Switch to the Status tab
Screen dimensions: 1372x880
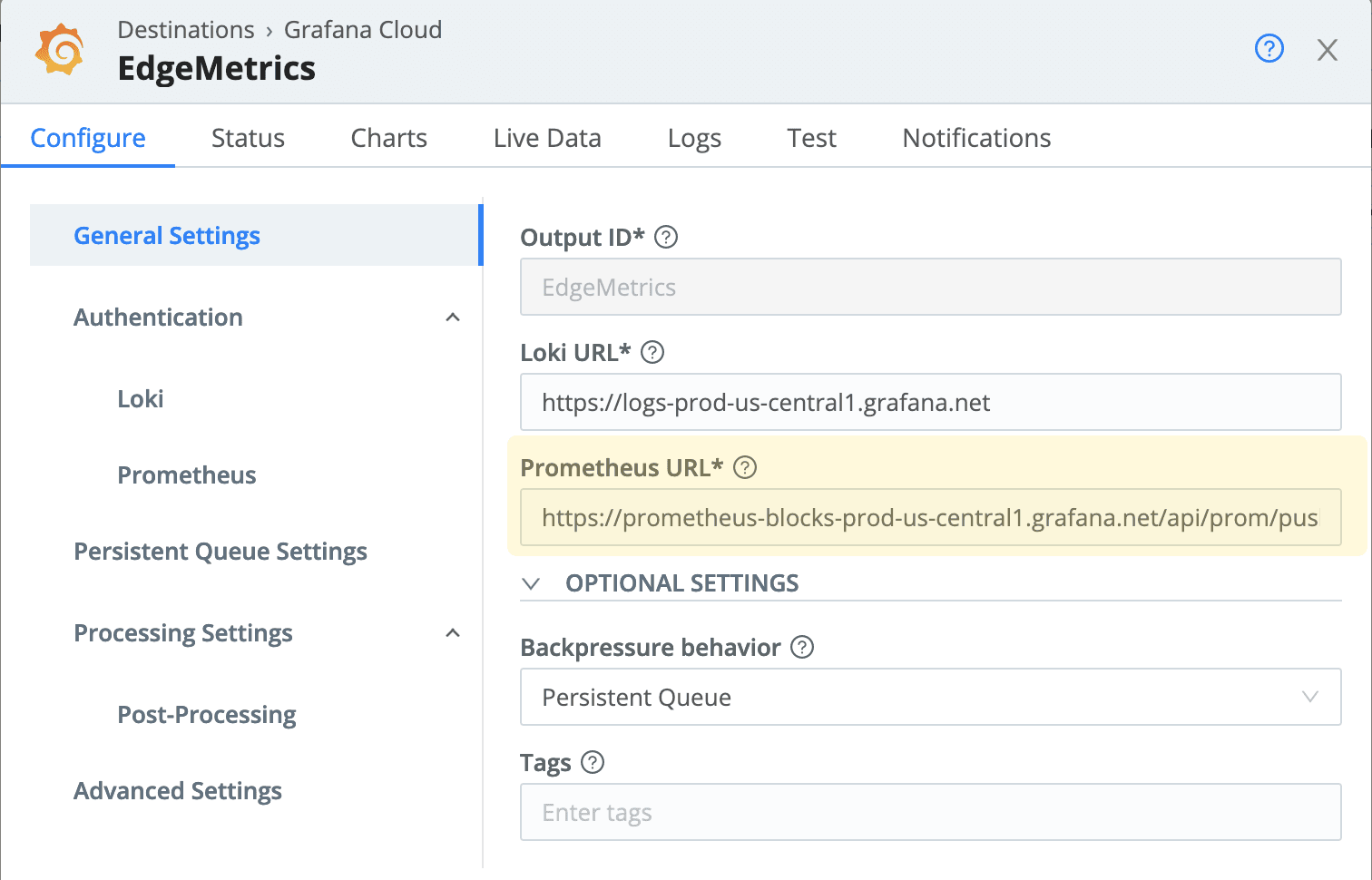click(x=248, y=138)
